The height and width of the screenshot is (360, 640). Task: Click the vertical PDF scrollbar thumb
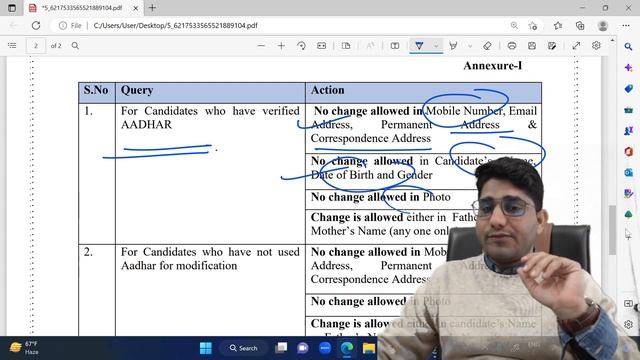pos(612,230)
